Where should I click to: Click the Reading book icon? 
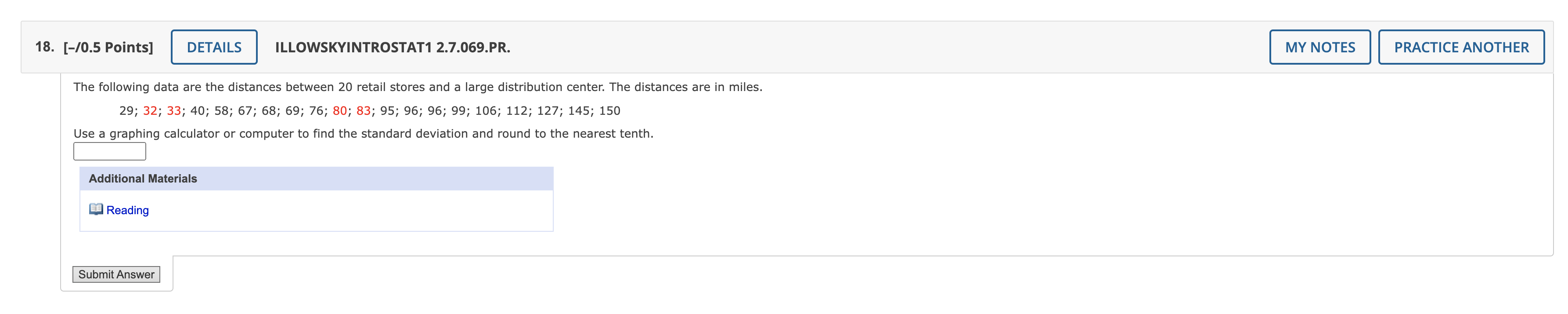tap(97, 210)
